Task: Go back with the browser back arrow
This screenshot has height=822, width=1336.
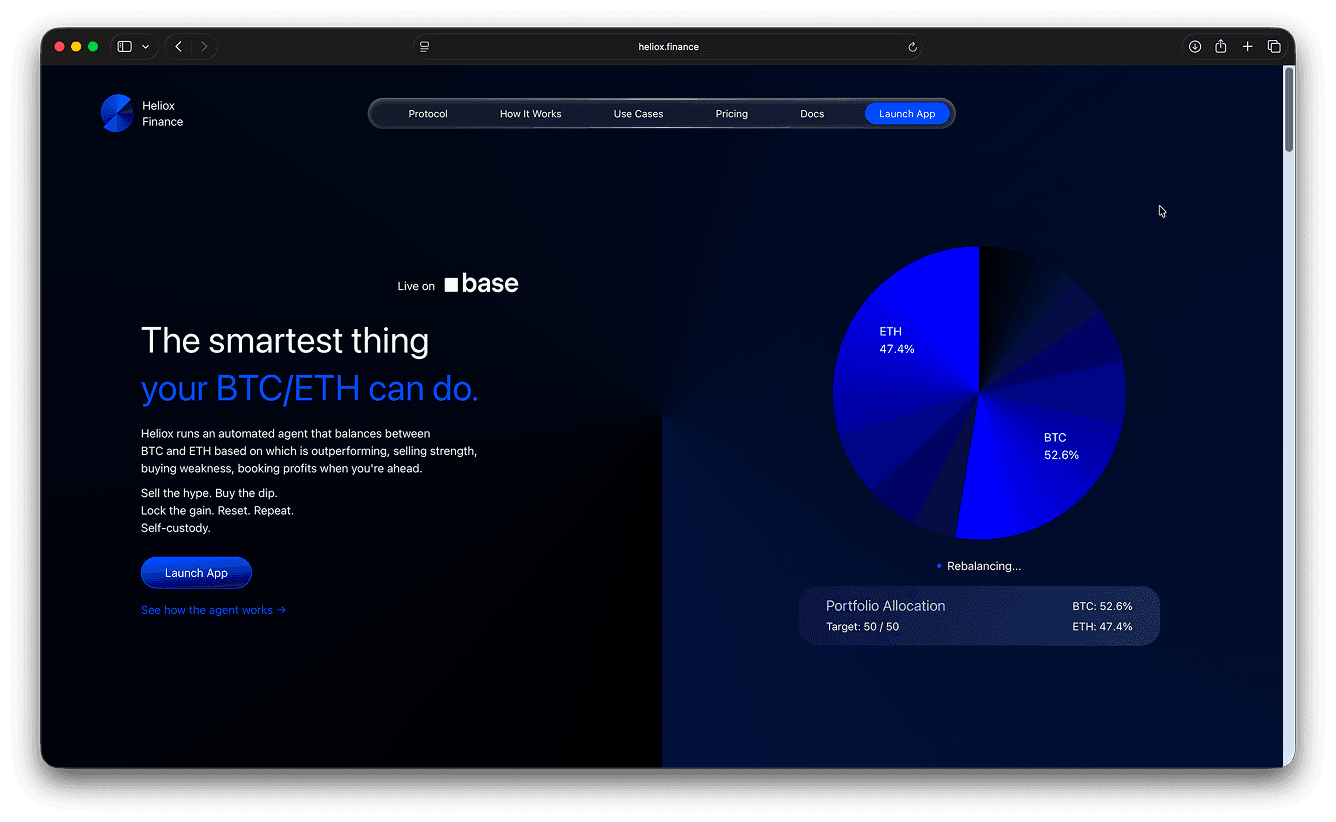Action: click(x=179, y=47)
